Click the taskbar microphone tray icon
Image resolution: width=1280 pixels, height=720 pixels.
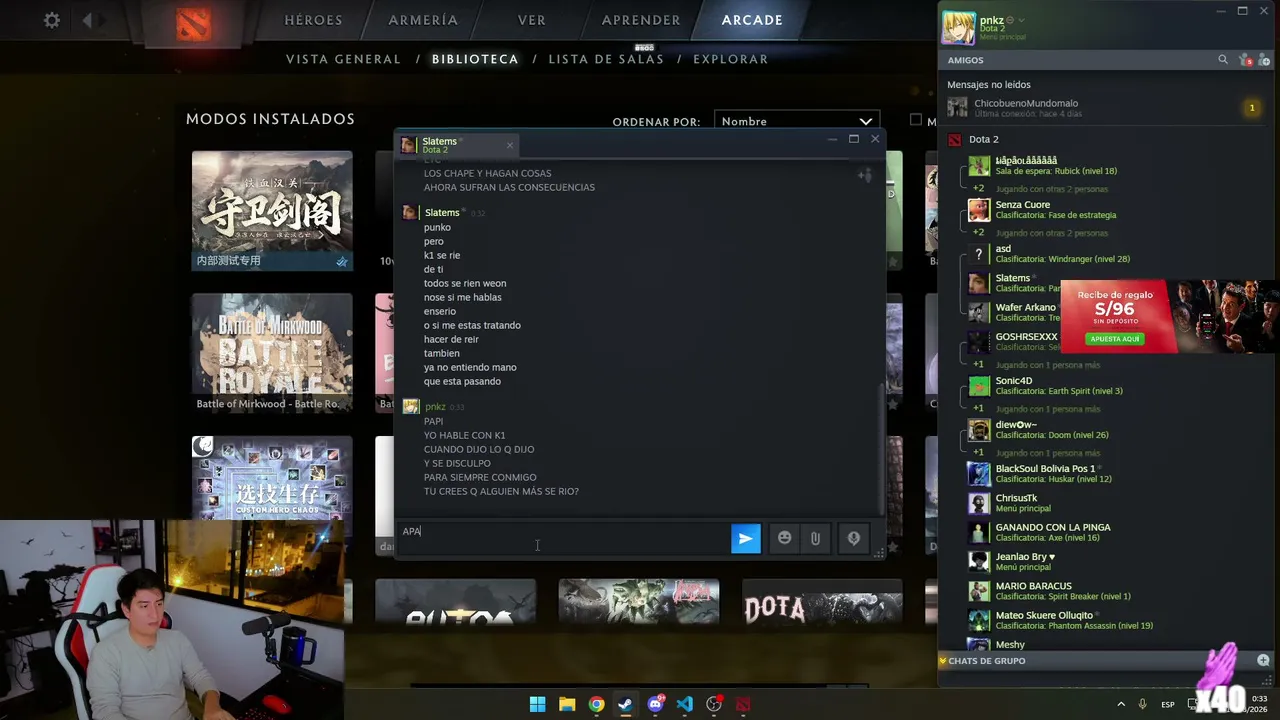tap(1142, 705)
